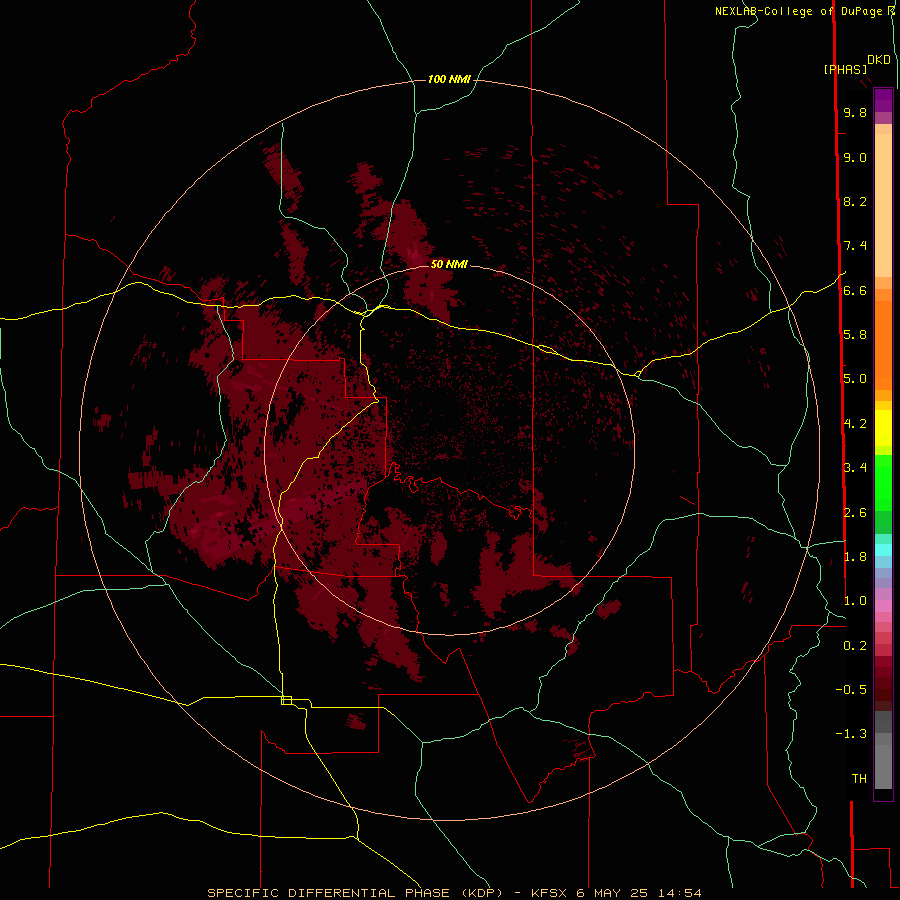The height and width of the screenshot is (900, 900).
Task: Select the 8.2 scale value
Action: click(855, 201)
